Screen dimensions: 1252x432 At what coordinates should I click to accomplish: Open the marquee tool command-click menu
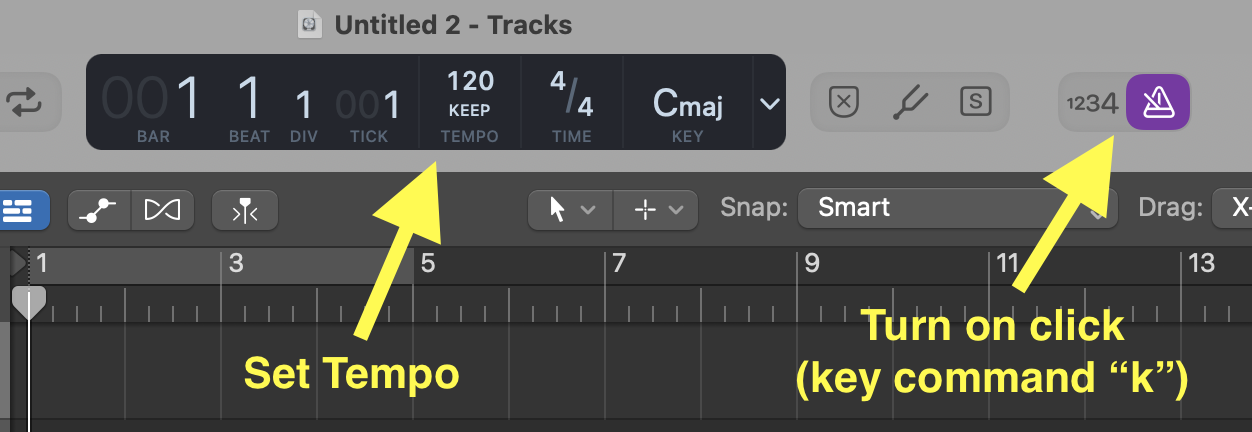coord(655,210)
